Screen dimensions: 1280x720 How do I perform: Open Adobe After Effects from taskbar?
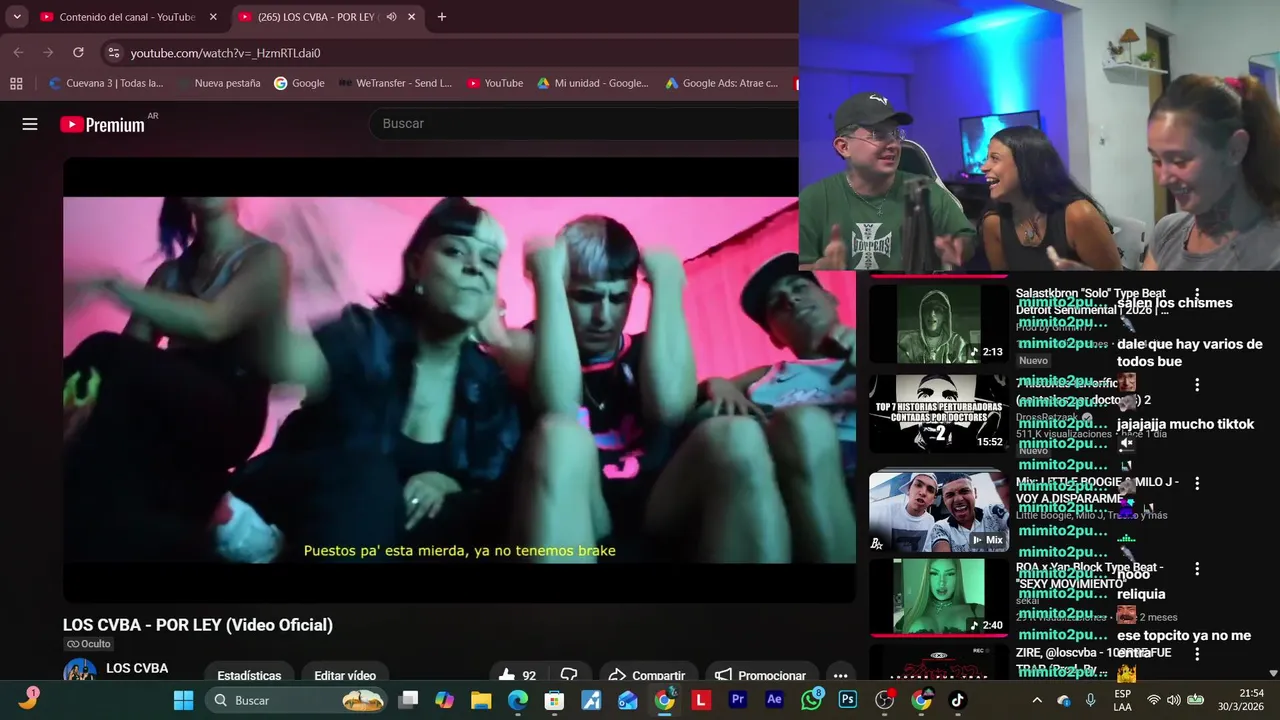tap(774, 700)
